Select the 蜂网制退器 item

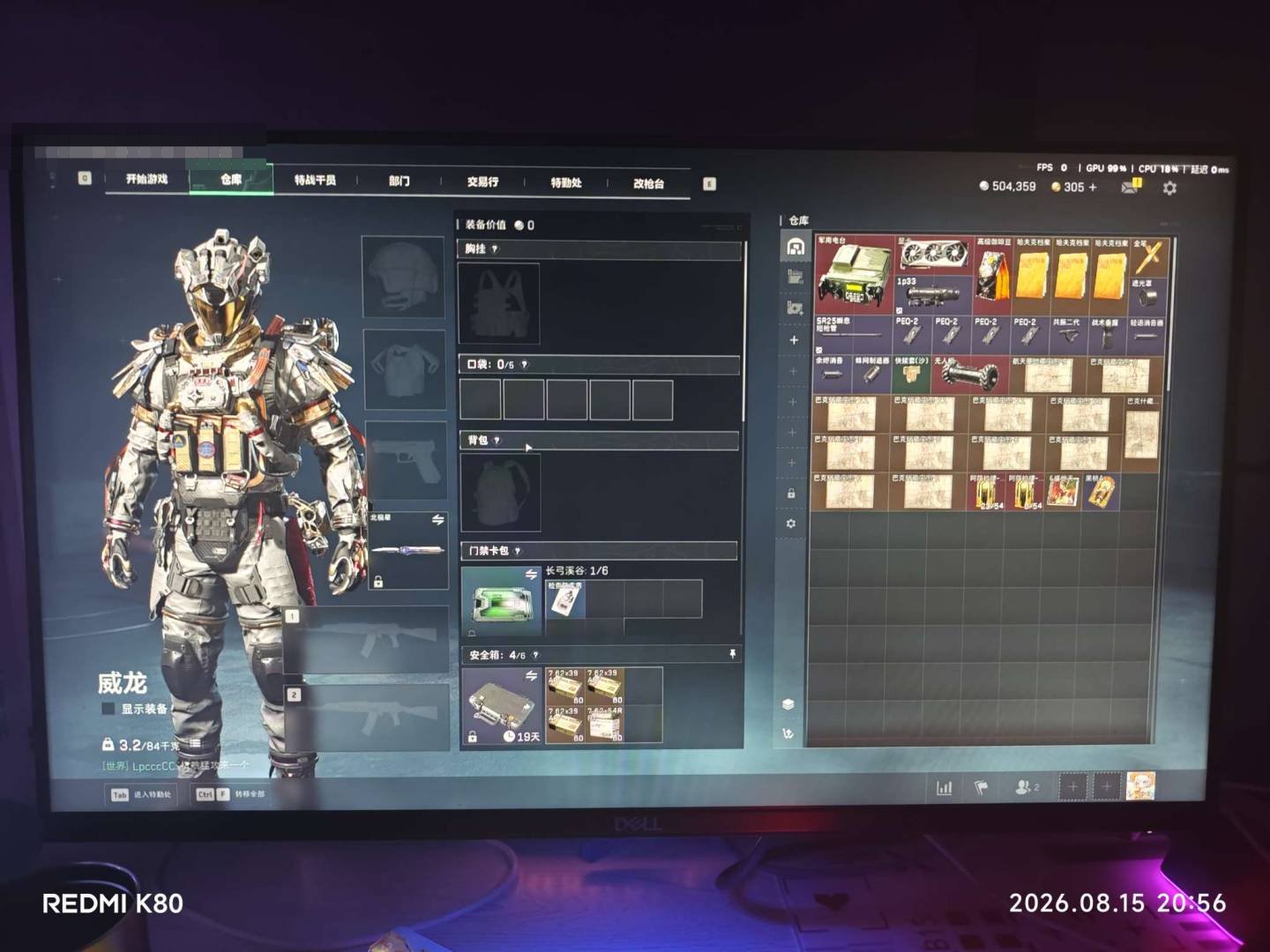tap(872, 374)
